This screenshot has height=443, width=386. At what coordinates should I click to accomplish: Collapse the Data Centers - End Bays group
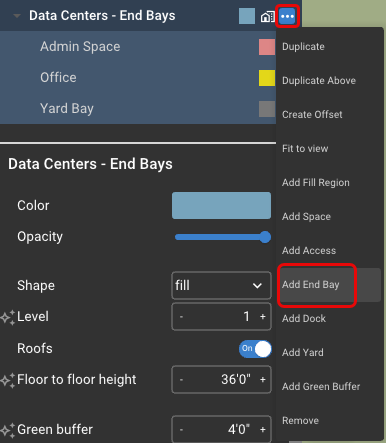click(x=17, y=16)
